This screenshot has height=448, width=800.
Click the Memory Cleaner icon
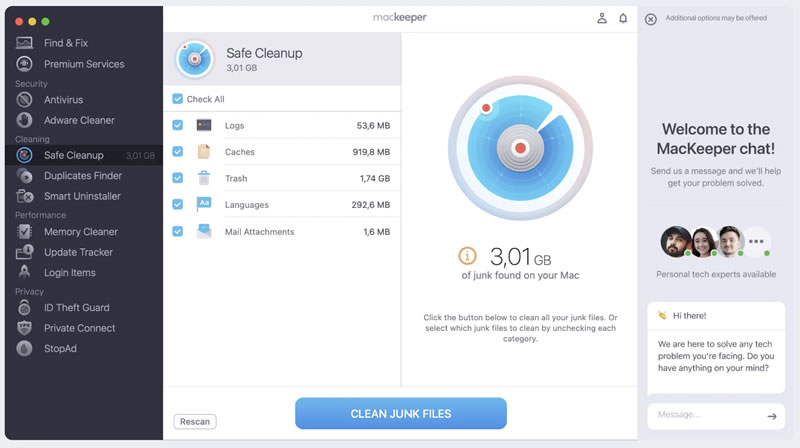pyautogui.click(x=24, y=232)
